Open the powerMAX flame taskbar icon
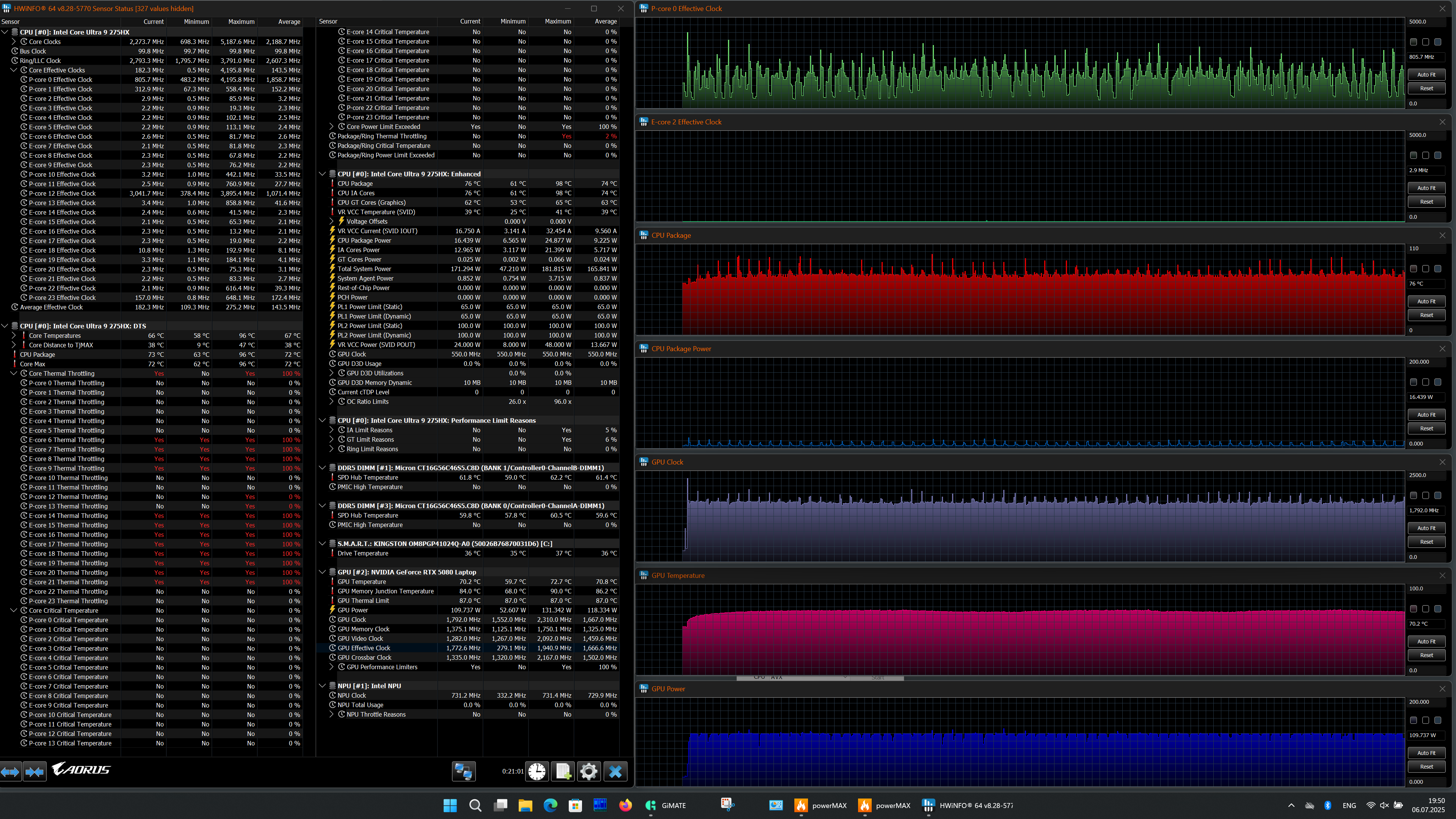The image size is (1456, 819). 801,805
